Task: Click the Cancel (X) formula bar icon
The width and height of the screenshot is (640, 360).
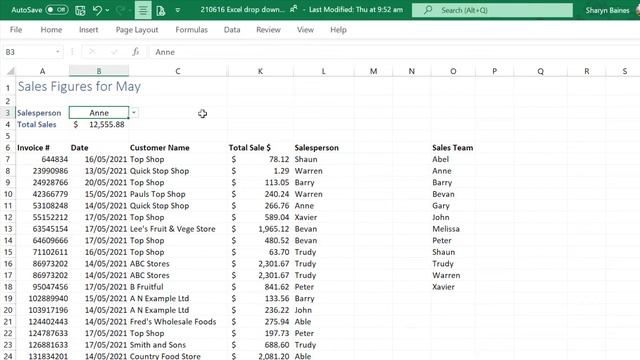Action: (92, 52)
